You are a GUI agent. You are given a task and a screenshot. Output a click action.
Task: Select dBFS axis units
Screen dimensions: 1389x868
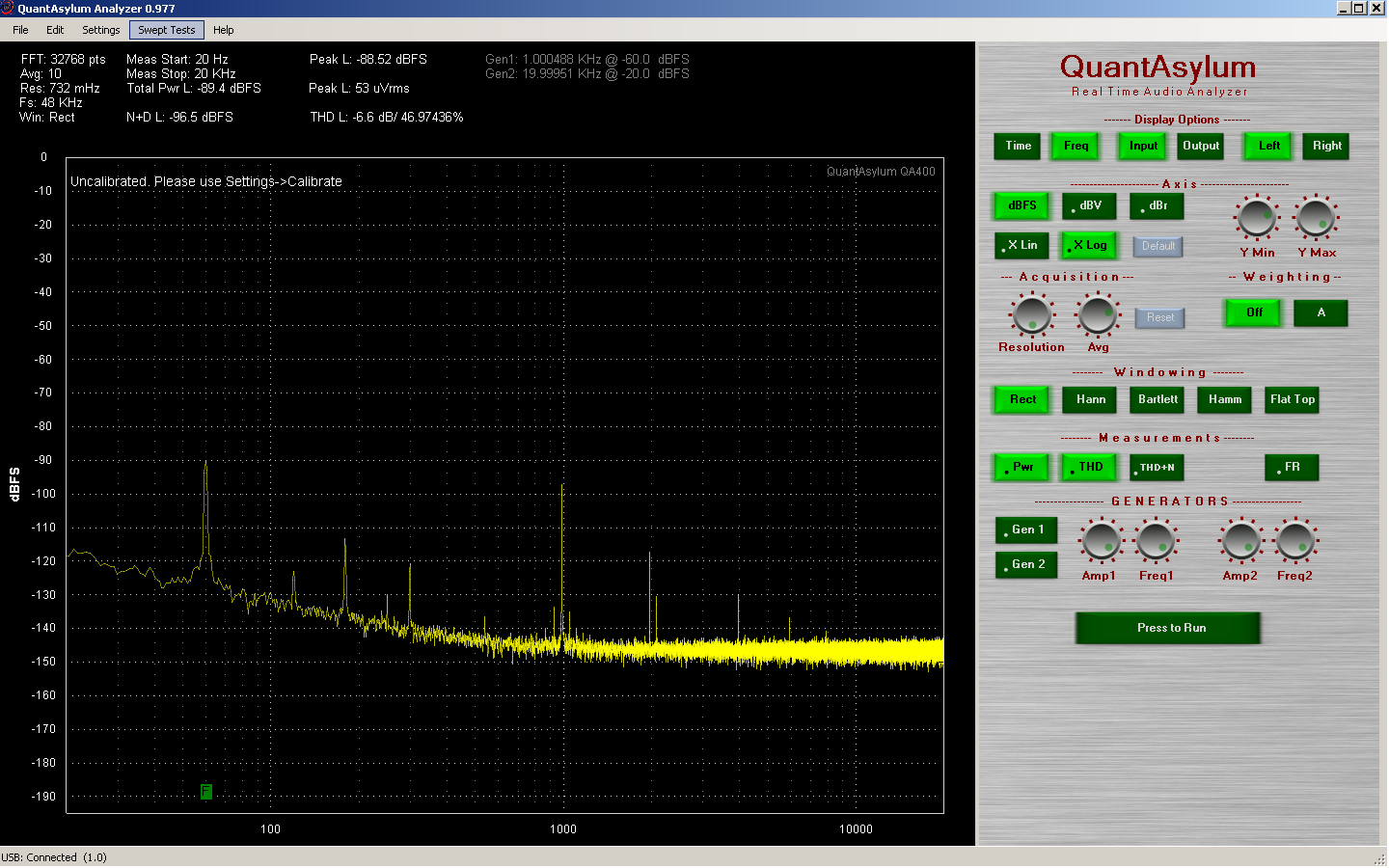pyautogui.click(x=1021, y=206)
